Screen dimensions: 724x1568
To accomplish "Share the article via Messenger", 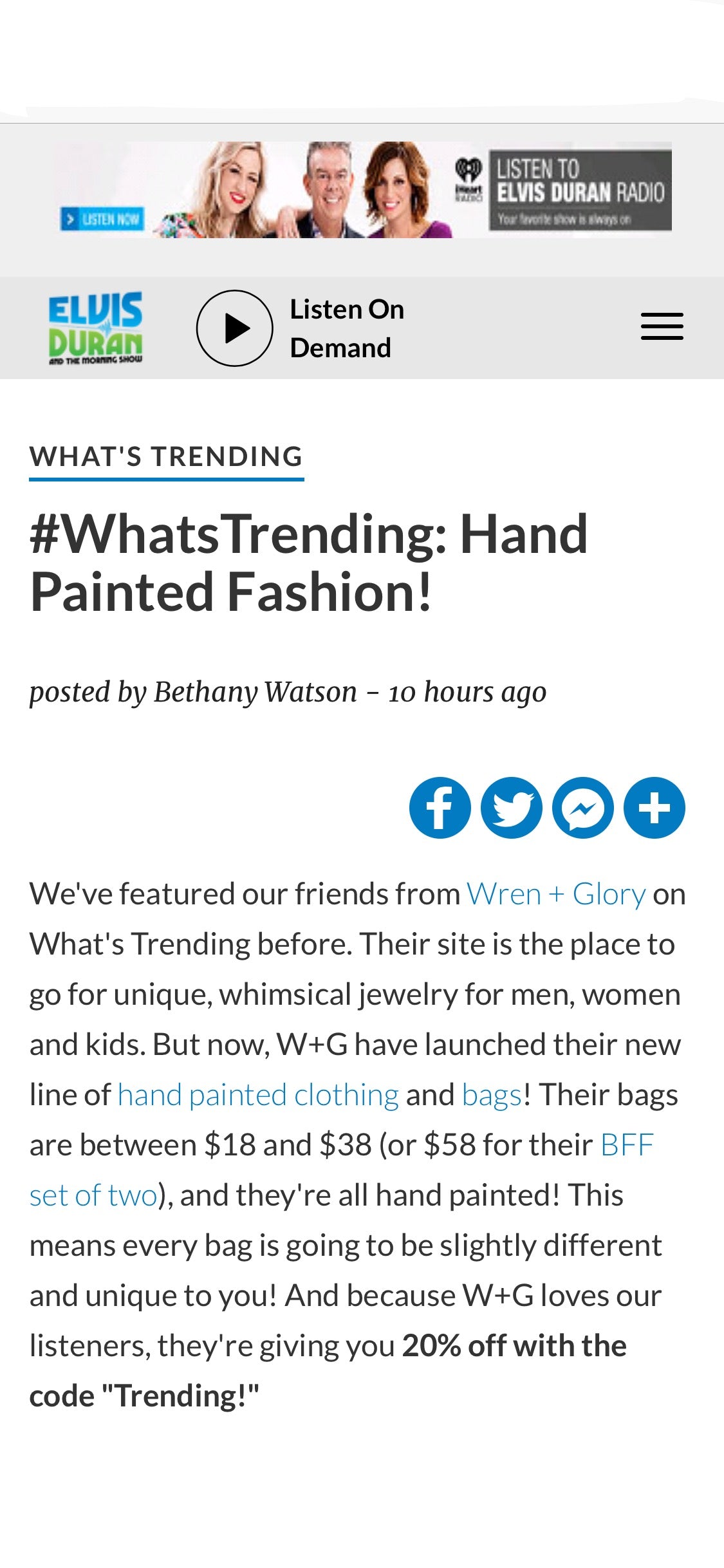I will tap(583, 808).
